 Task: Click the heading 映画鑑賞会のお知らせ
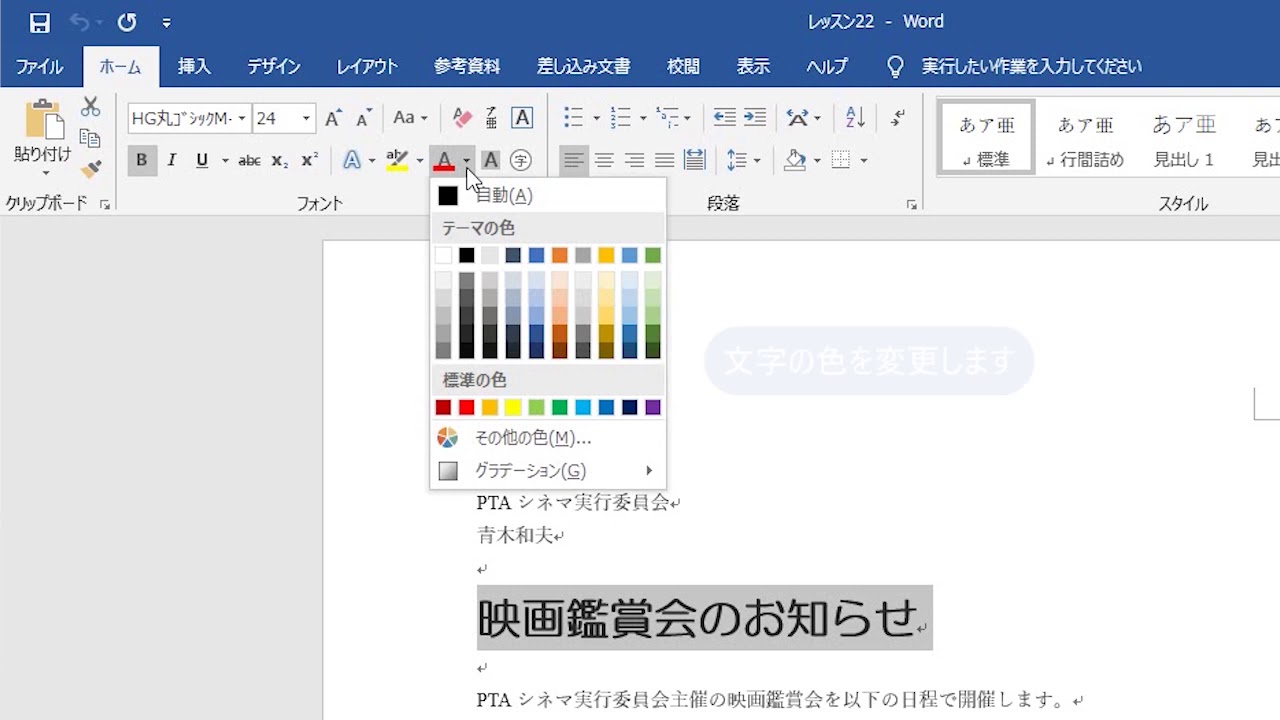(x=697, y=618)
